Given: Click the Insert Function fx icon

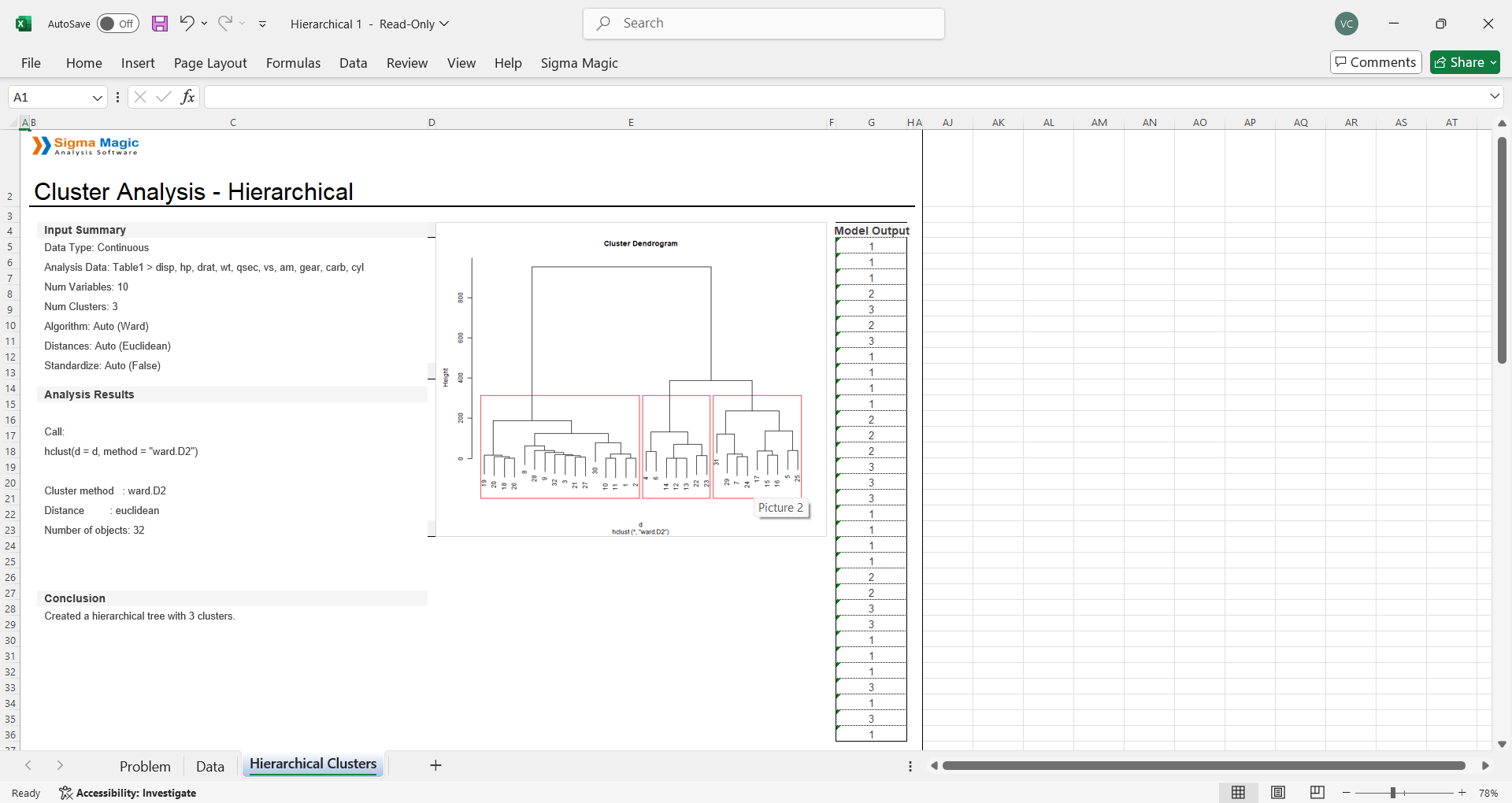Looking at the screenshot, I should pyautogui.click(x=187, y=97).
